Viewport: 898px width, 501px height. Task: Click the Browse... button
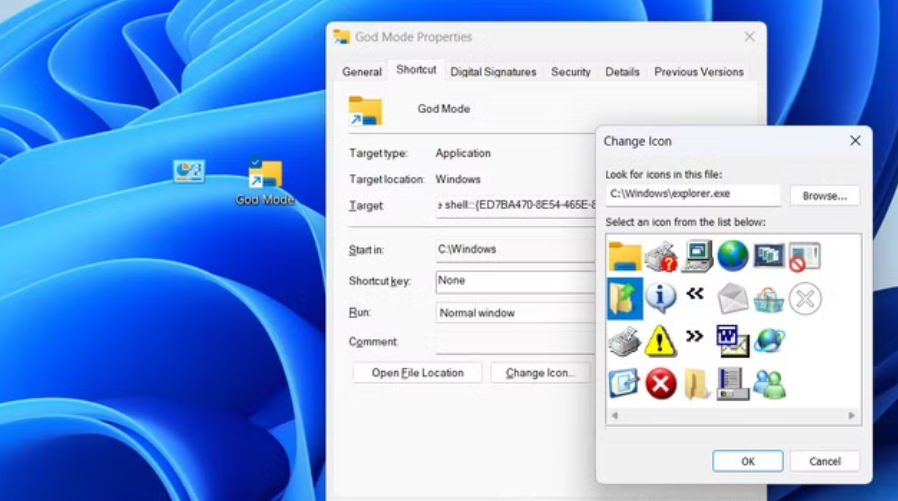pos(824,196)
